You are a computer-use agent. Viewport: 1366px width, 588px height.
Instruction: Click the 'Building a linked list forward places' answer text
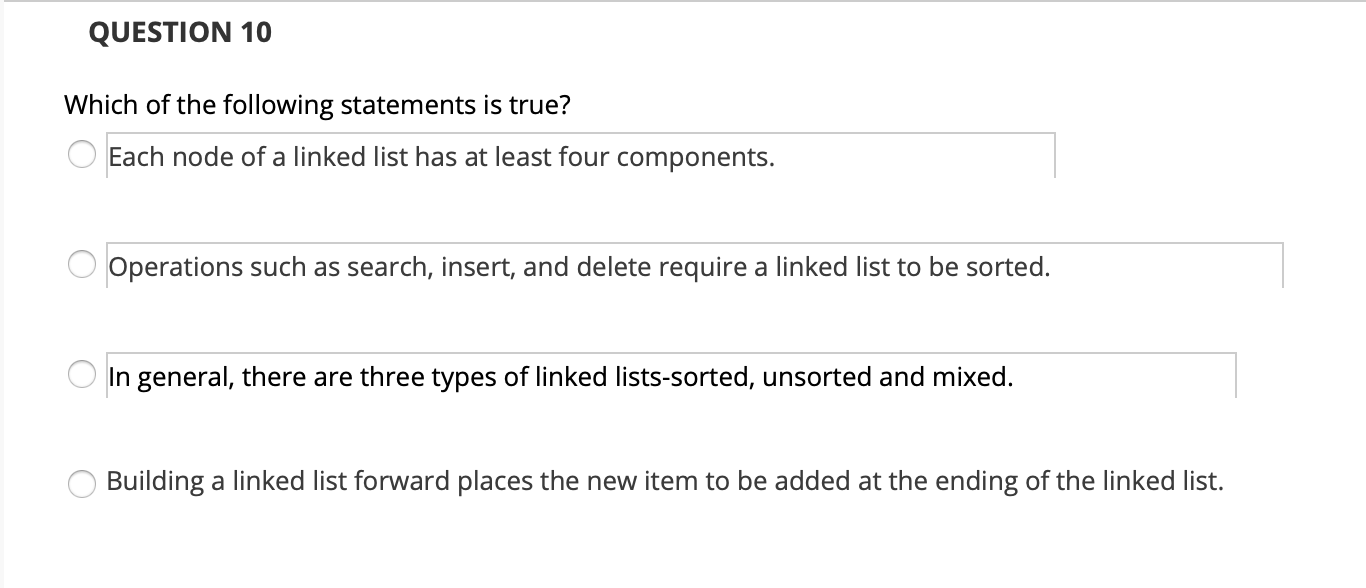(664, 481)
